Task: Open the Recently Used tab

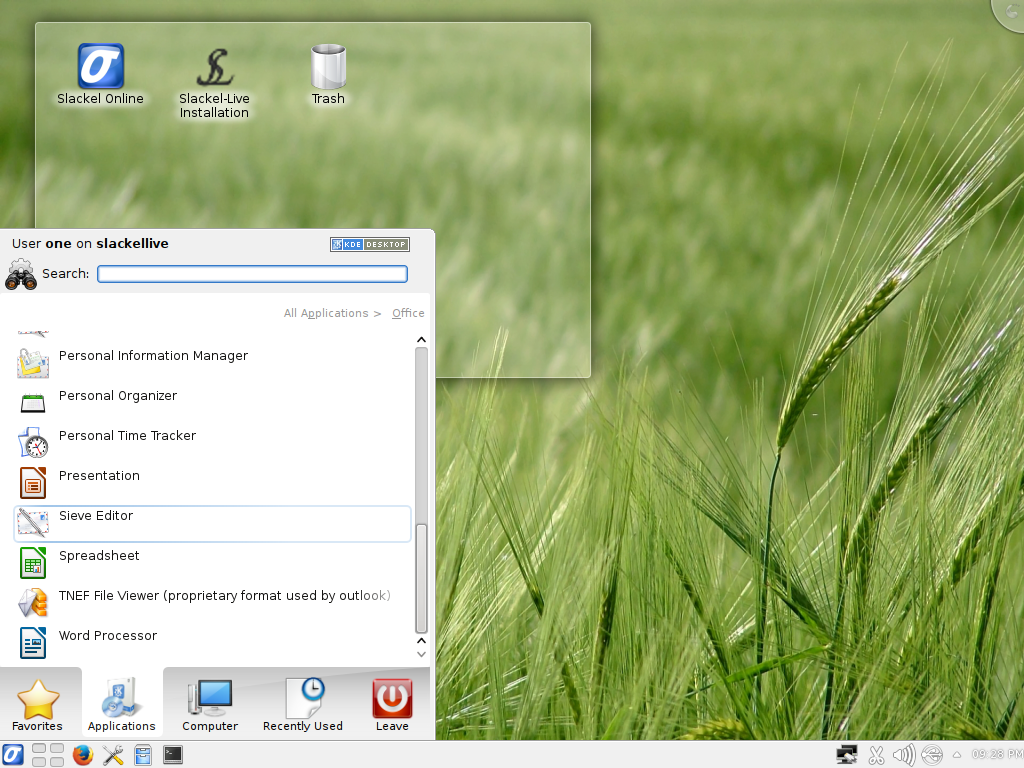Action: (302, 705)
